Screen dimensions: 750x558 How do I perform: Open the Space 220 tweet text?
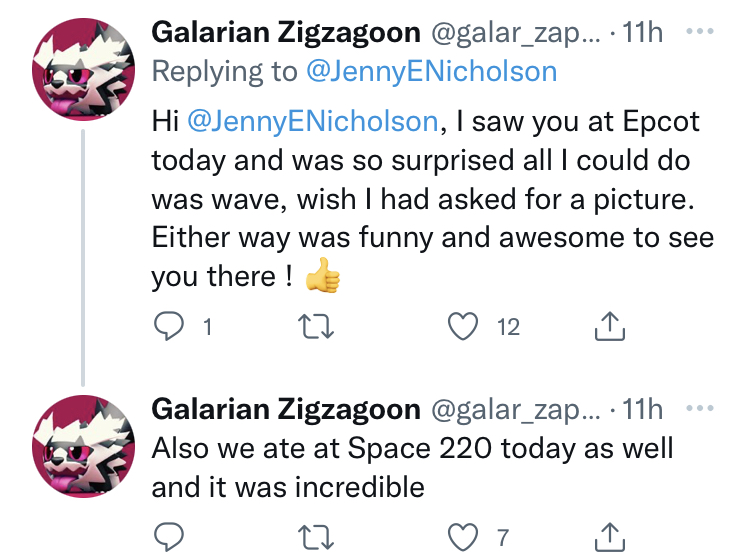410,467
